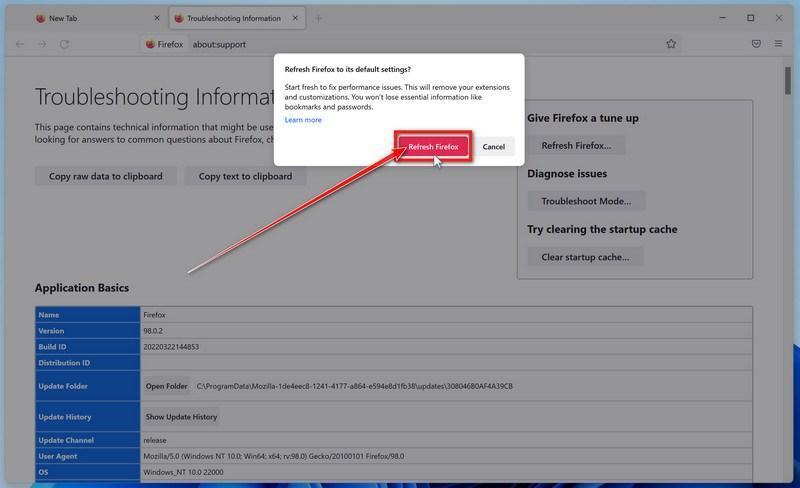The height and width of the screenshot is (488, 800).
Task: Select the User Agent string
Action: 273,456
